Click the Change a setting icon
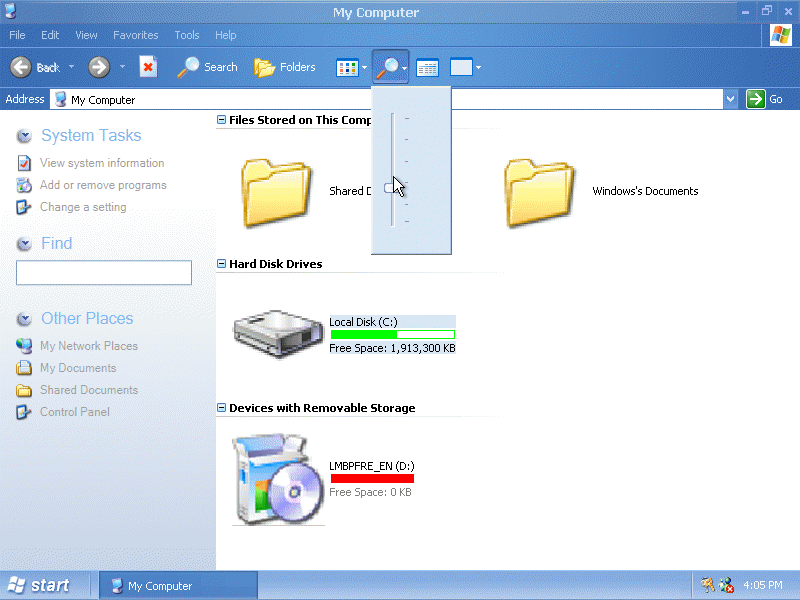The height and width of the screenshot is (600, 800). tap(24, 207)
